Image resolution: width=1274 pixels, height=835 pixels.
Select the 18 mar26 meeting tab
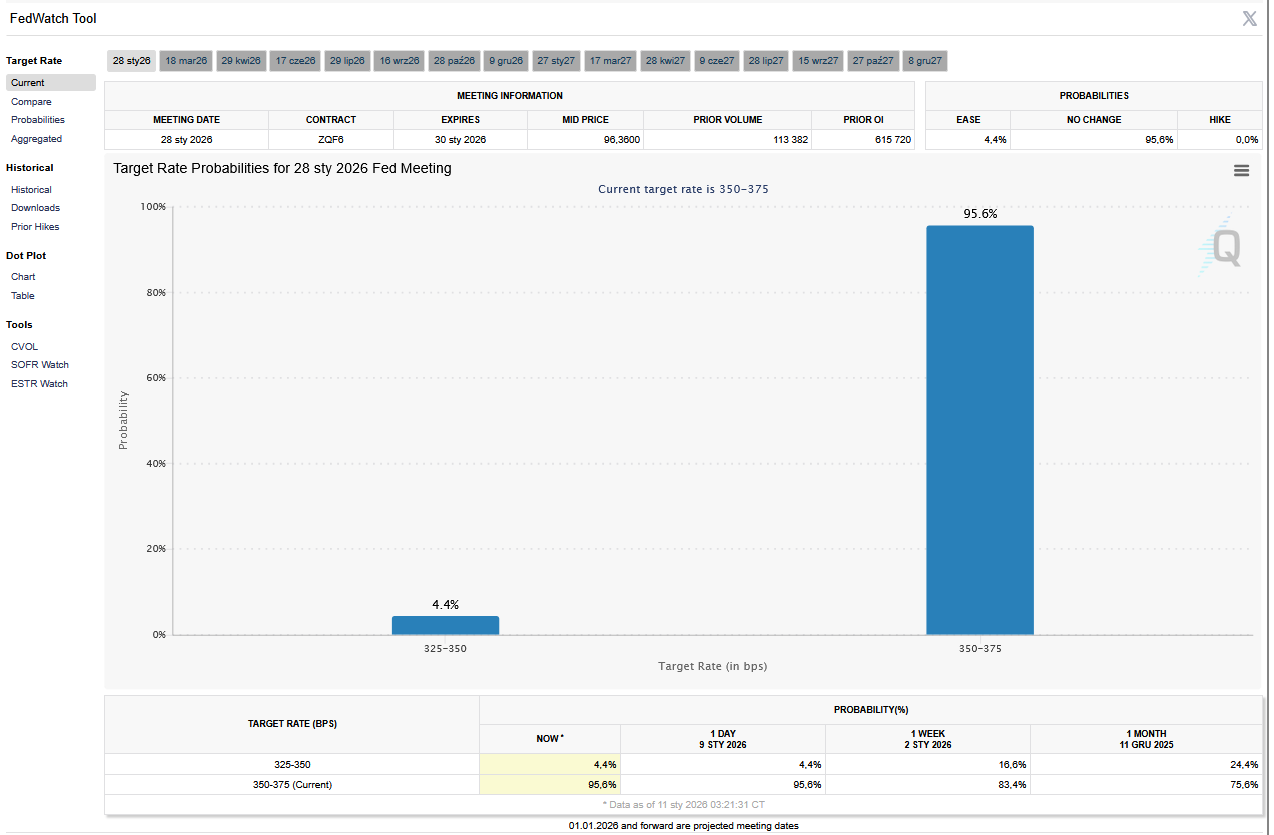point(186,61)
